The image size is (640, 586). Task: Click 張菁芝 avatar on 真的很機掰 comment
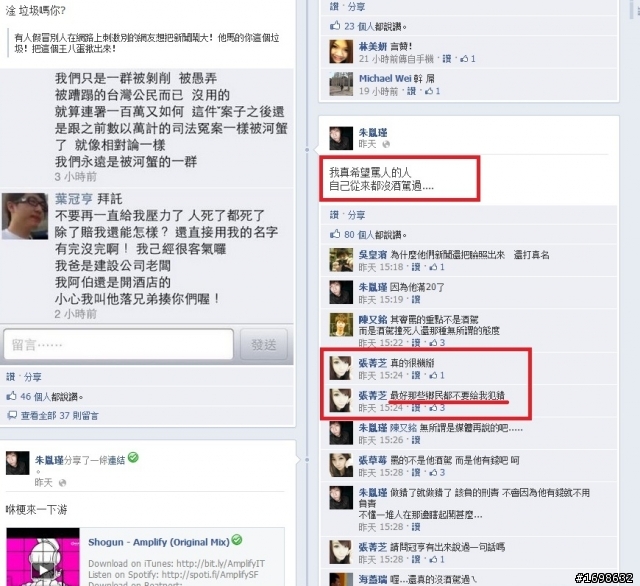click(341, 368)
